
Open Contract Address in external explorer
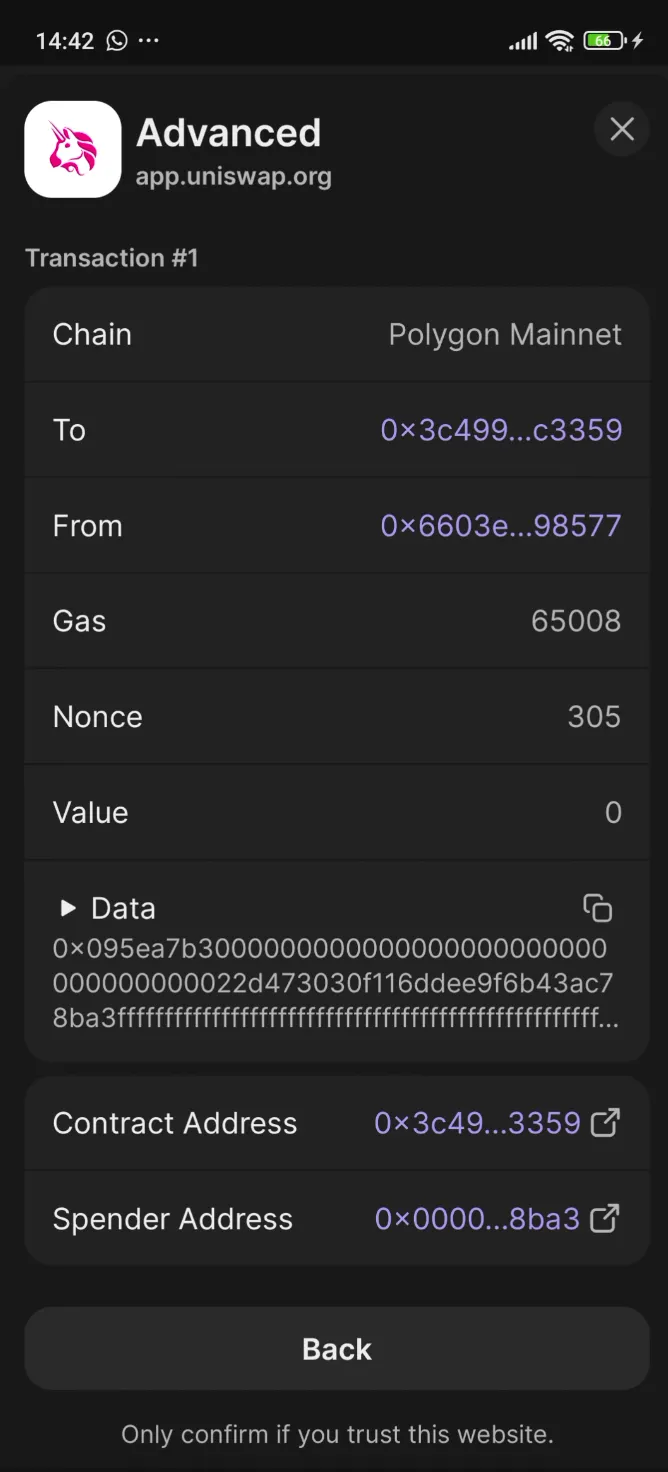coord(605,1122)
